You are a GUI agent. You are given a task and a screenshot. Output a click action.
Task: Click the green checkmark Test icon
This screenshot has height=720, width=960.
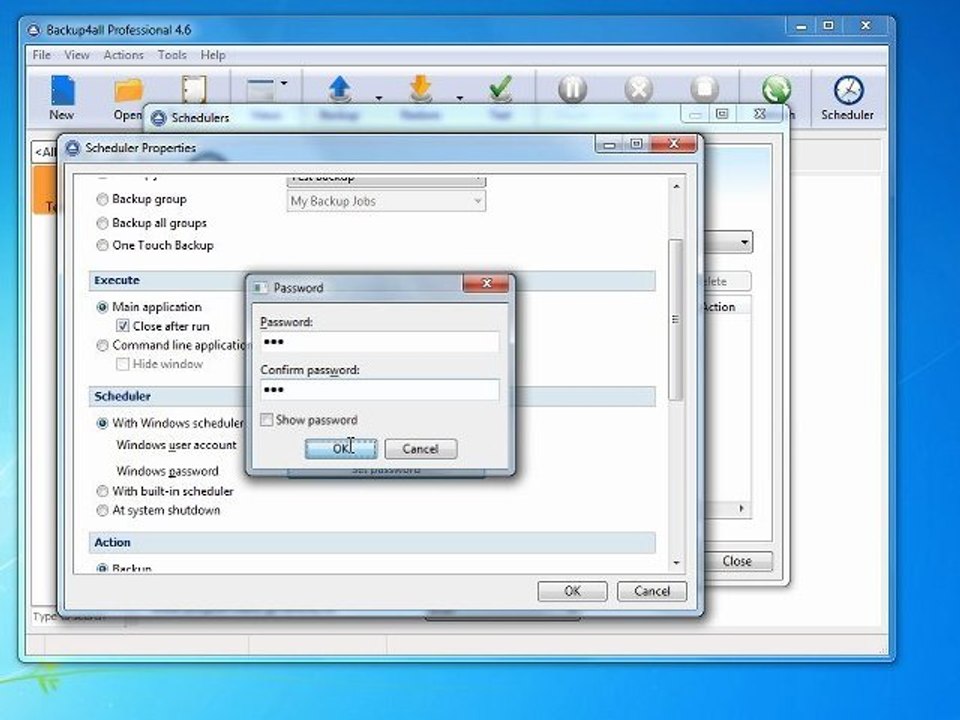point(501,89)
